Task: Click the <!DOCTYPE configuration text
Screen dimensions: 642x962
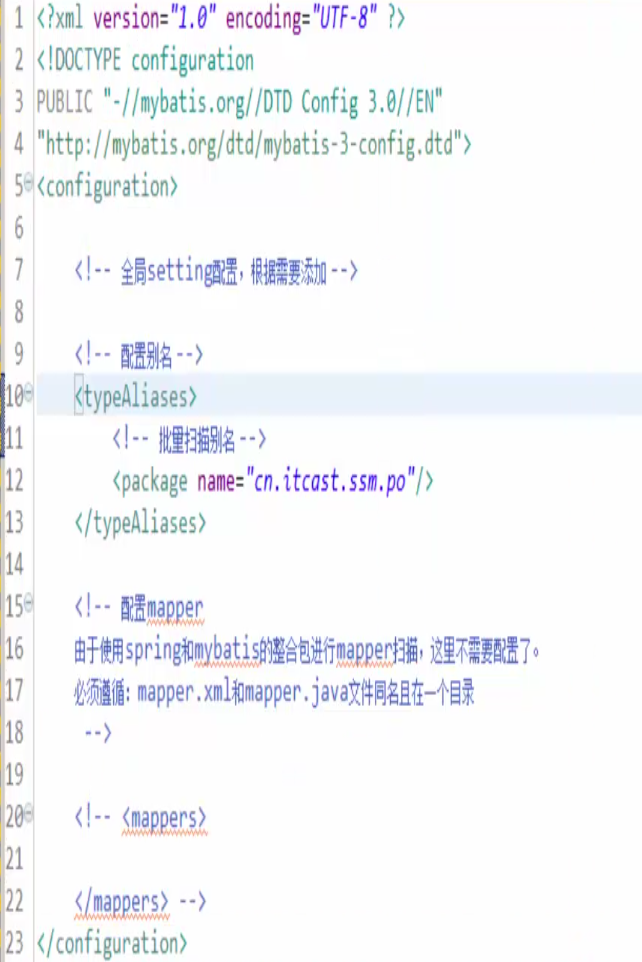Action: [145, 61]
